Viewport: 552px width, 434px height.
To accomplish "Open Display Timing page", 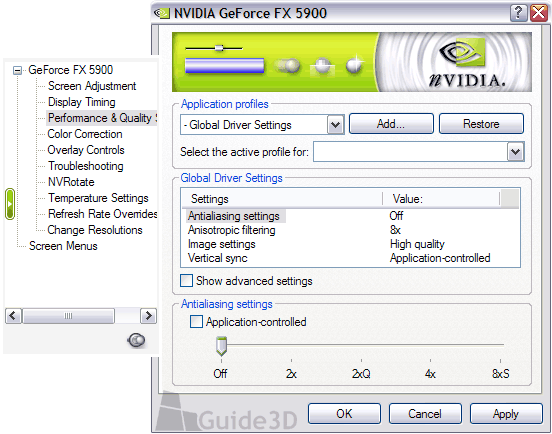I will [82, 102].
